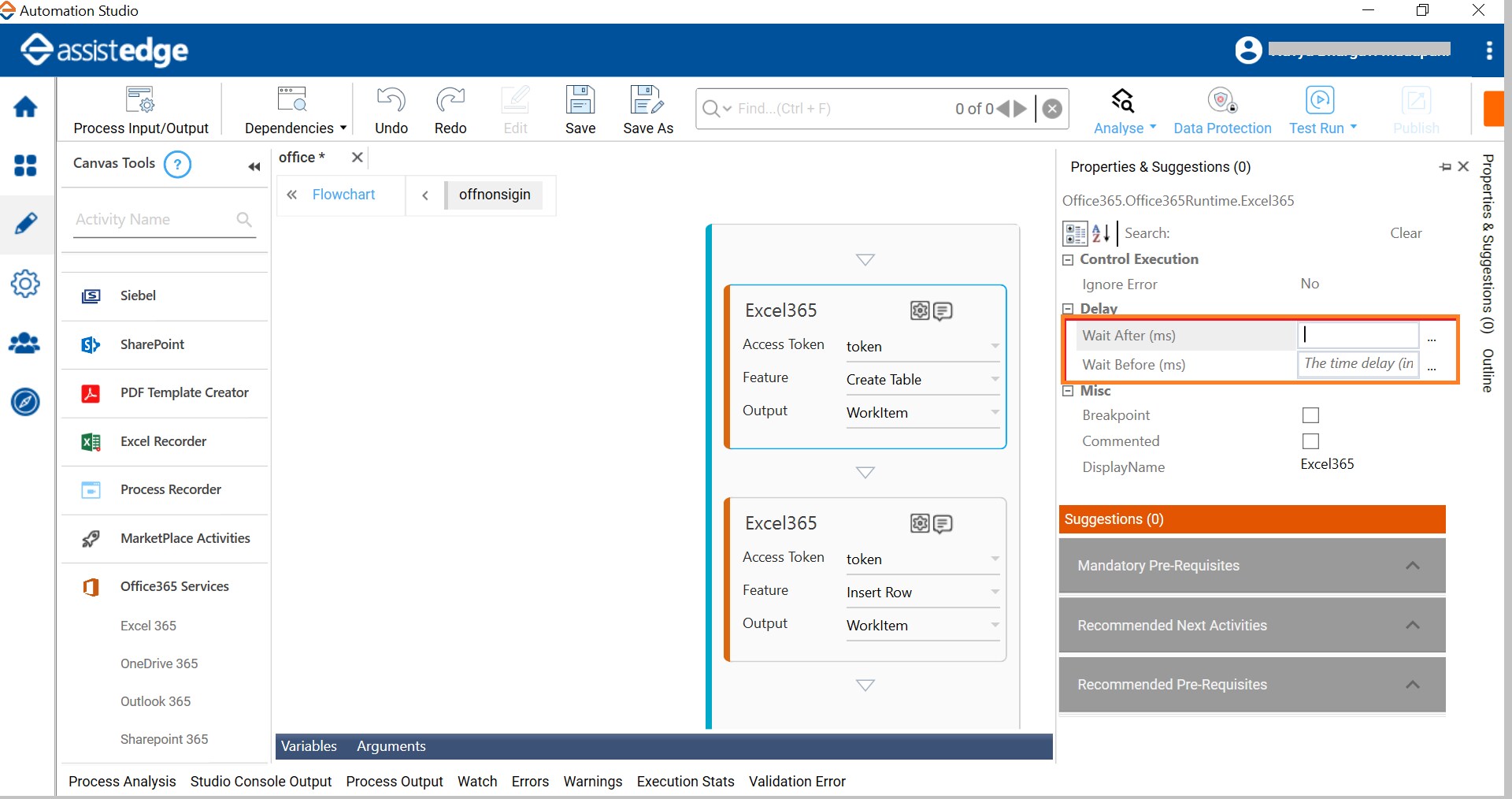
Task: Sort properties alphabetically with A-Z icon
Action: tap(1100, 233)
